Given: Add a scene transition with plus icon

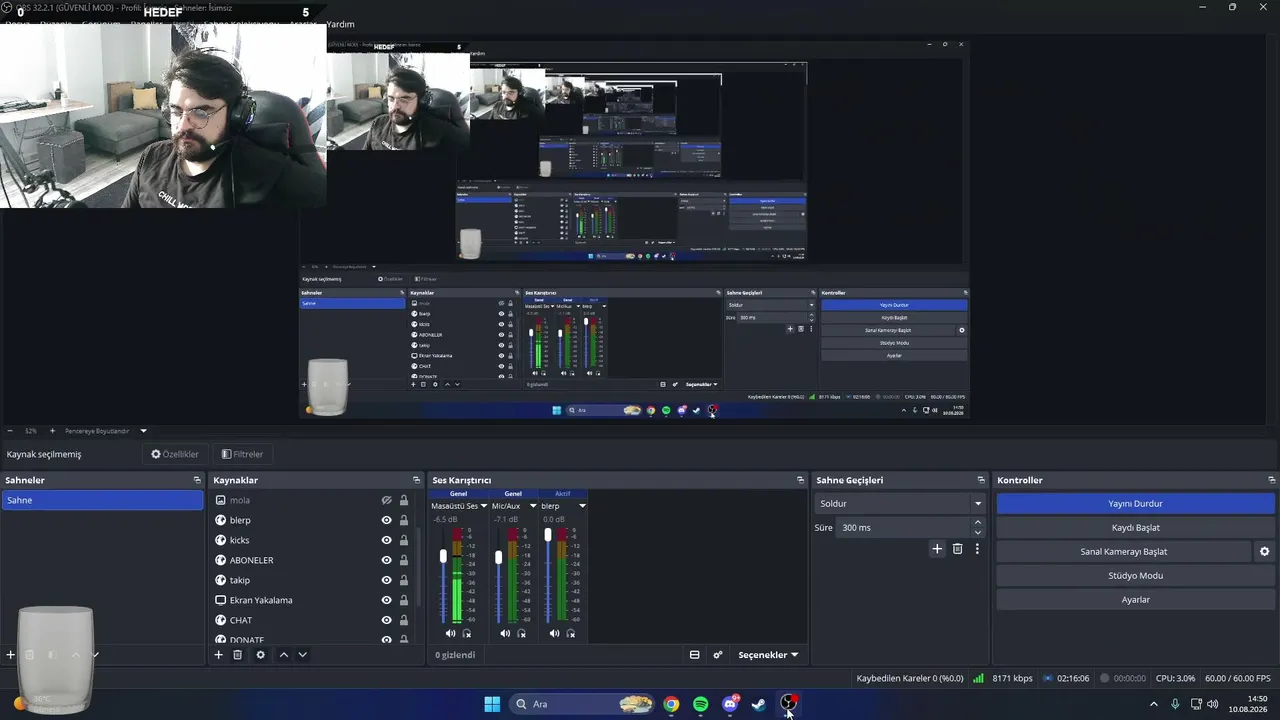Looking at the screenshot, I should (937, 549).
